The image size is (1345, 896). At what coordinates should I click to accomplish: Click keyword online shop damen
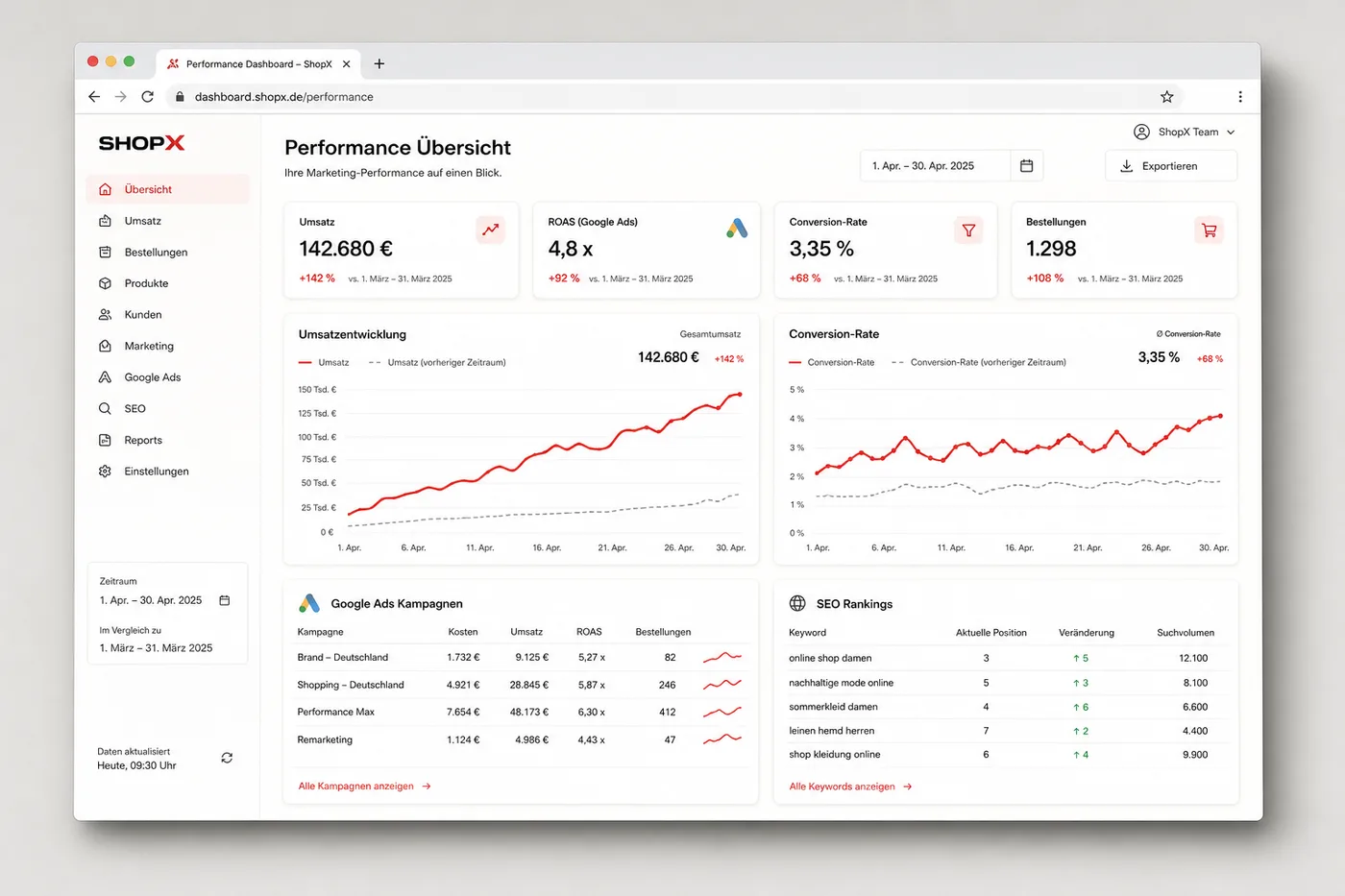tap(830, 658)
